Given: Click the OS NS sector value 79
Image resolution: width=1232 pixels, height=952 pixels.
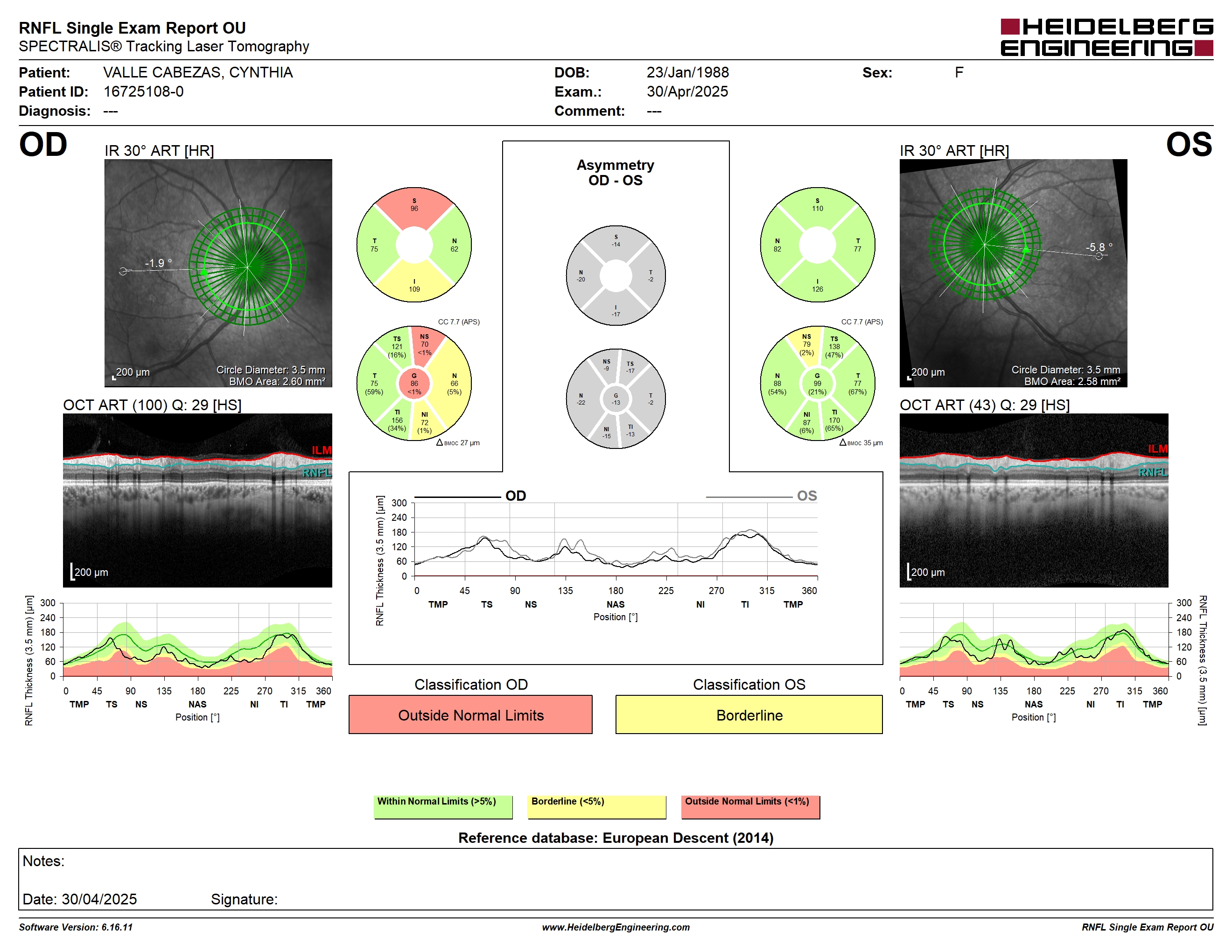Looking at the screenshot, I should tap(807, 344).
